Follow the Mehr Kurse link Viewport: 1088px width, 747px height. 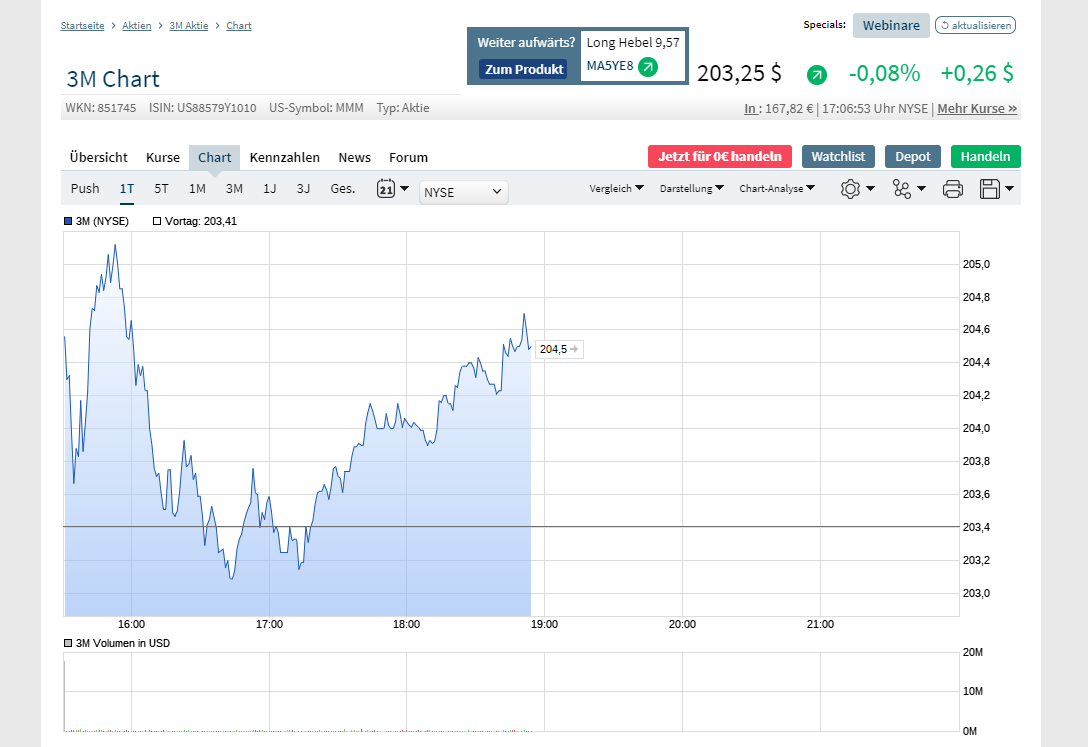coord(977,108)
